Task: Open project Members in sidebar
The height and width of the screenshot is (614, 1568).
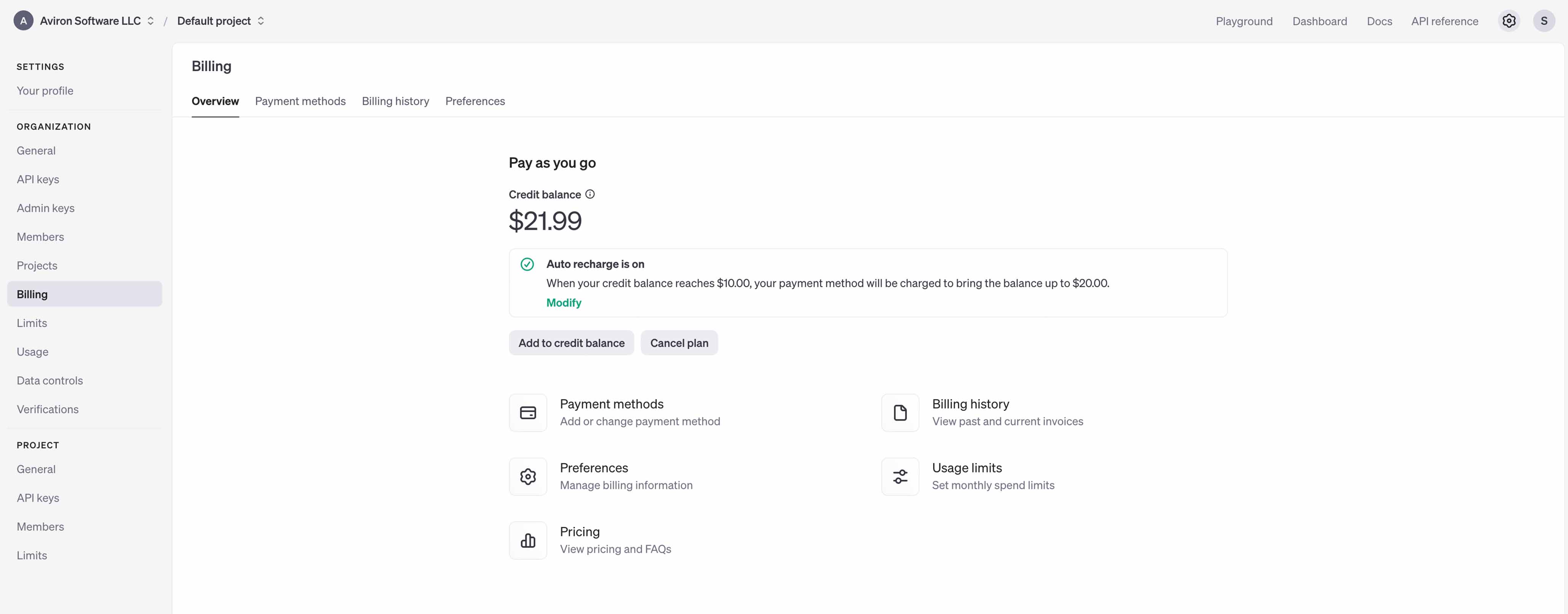Action: pos(84,527)
